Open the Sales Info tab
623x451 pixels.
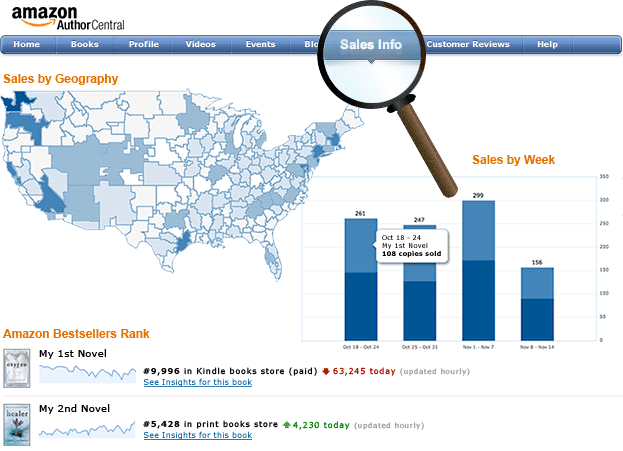(371, 45)
